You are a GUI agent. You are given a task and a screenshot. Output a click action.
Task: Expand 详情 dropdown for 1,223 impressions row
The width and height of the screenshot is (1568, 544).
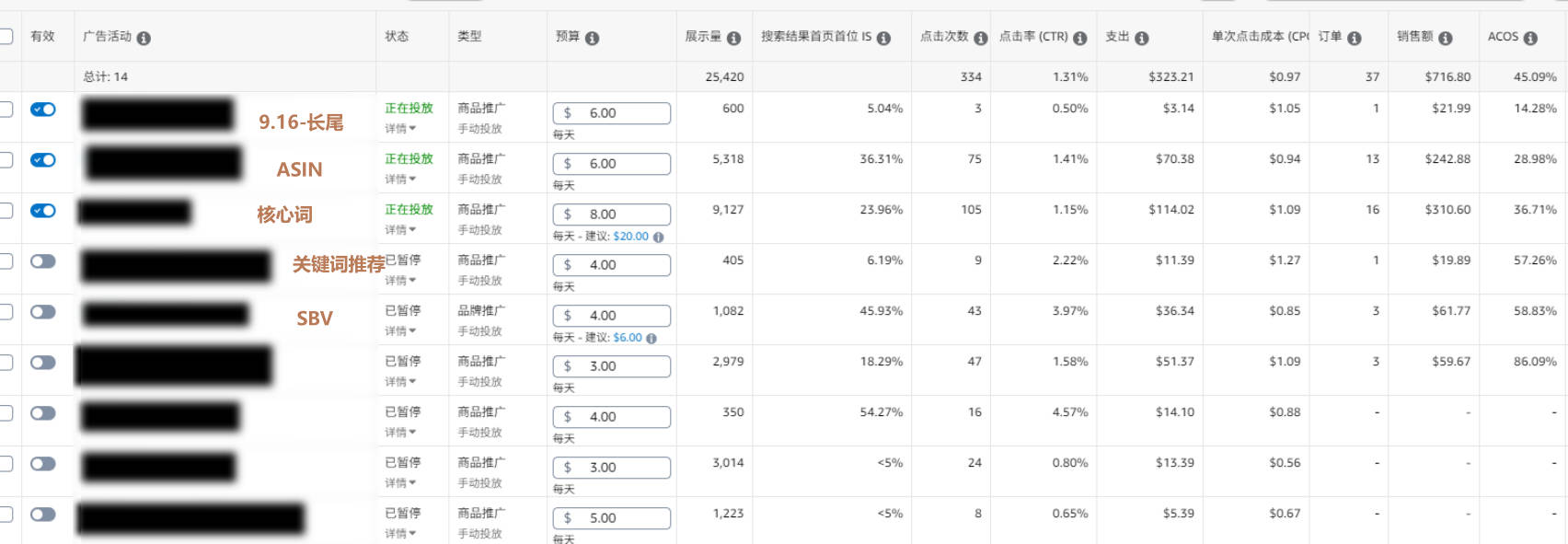(x=400, y=534)
